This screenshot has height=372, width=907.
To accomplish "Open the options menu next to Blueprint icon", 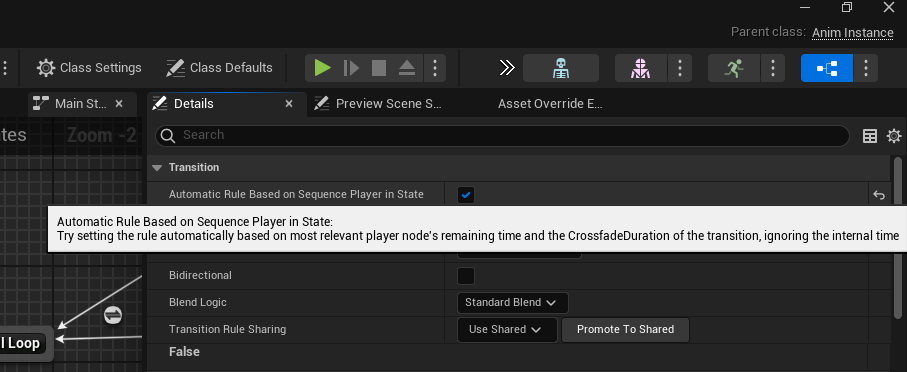I will [x=866, y=68].
